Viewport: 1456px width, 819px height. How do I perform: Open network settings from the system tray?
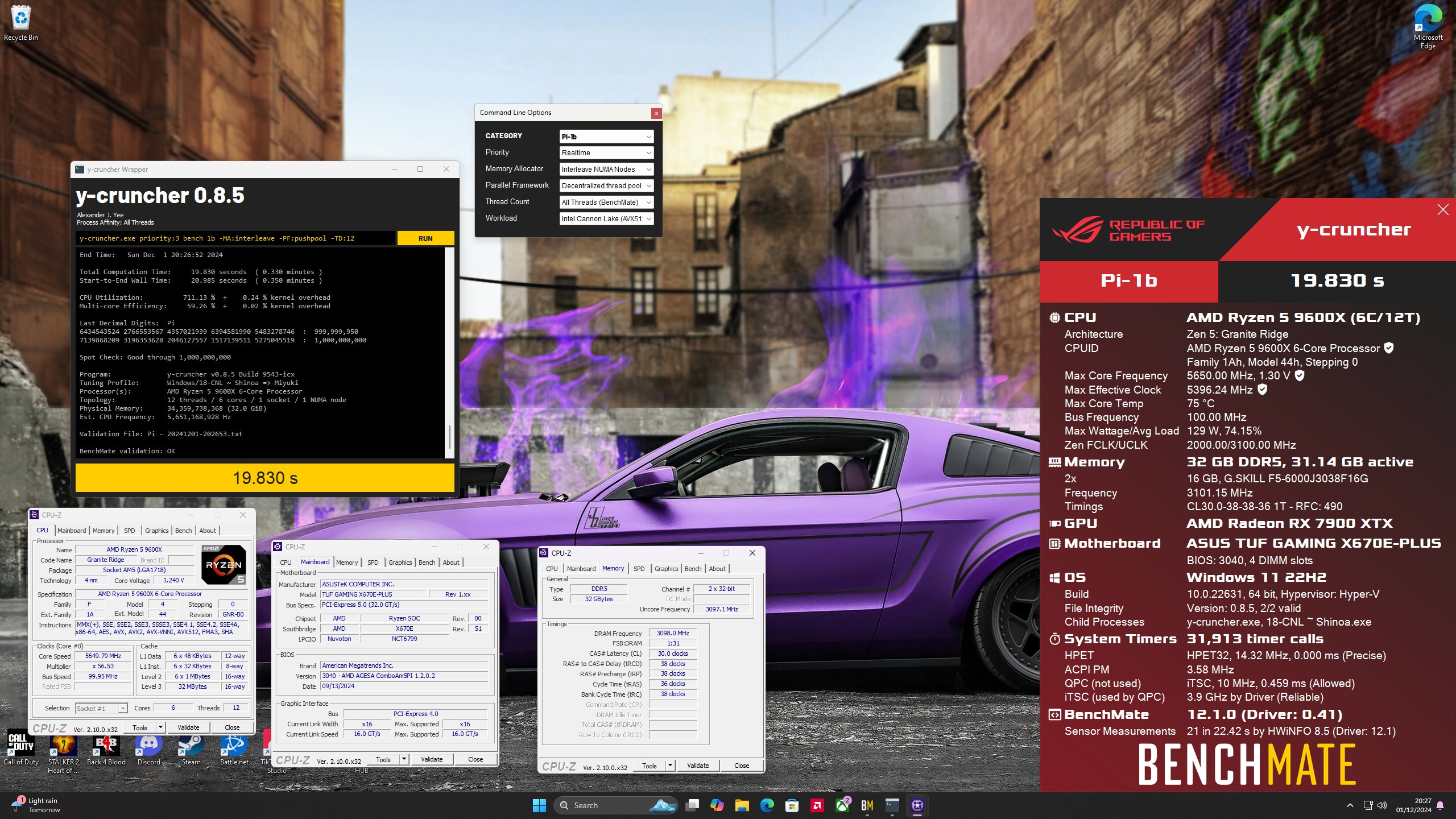point(1368,805)
